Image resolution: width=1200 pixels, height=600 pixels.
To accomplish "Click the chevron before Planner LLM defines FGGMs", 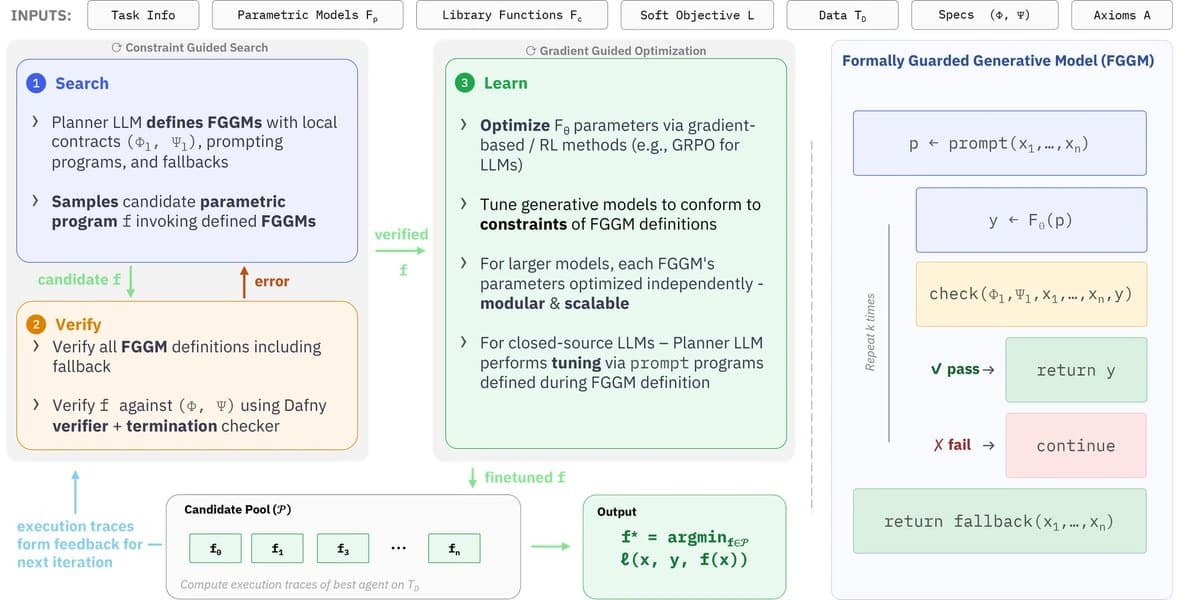I will 36,122.
